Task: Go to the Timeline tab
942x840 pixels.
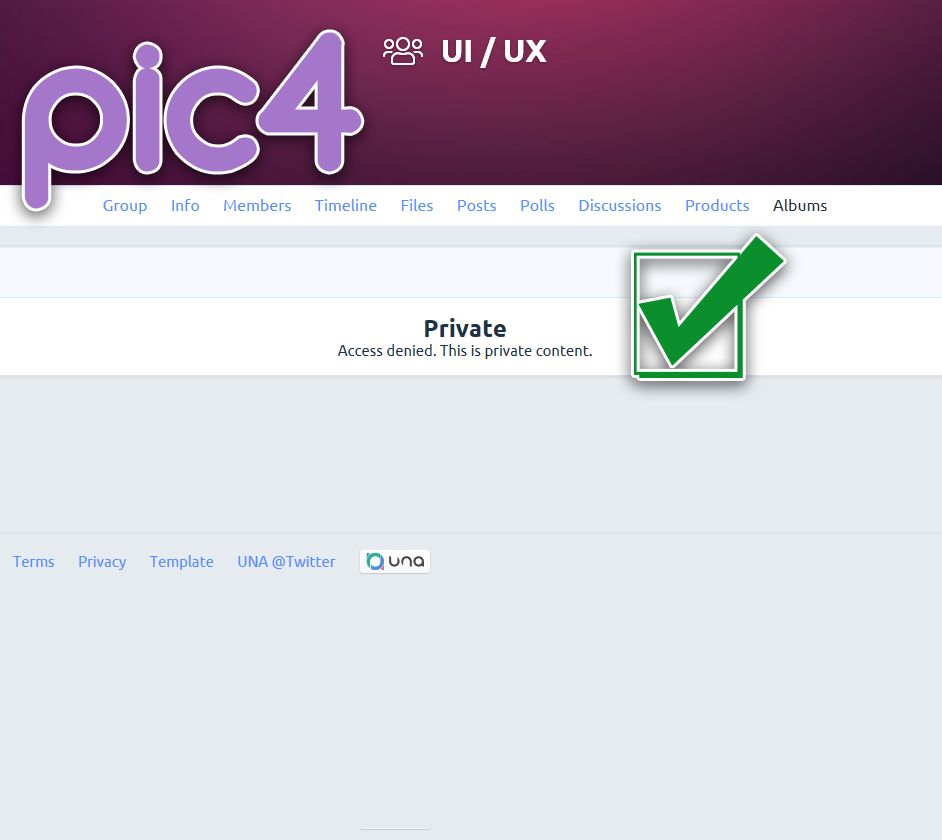Action: point(346,205)
